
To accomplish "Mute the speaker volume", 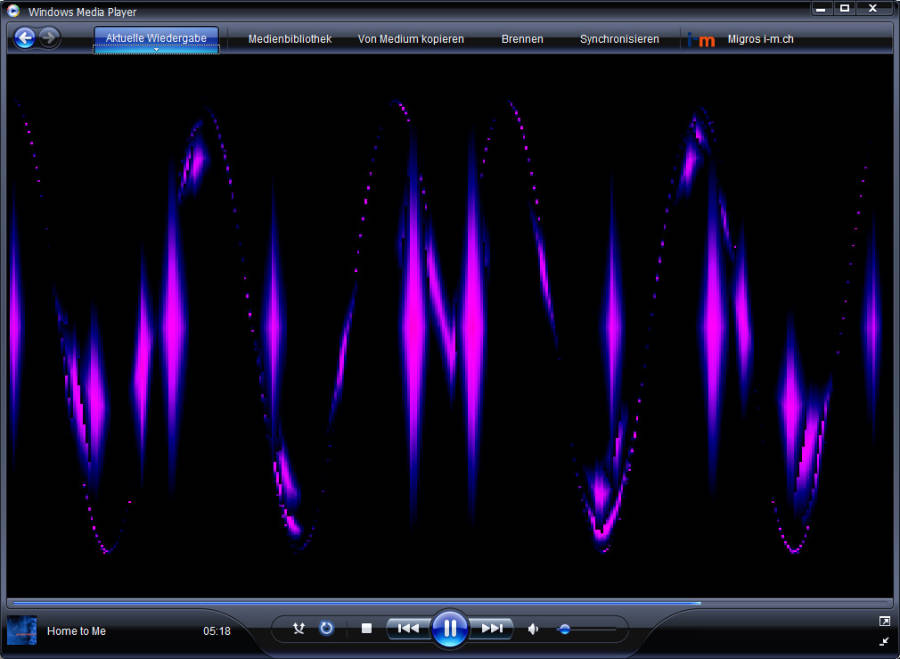I will 533,629.
